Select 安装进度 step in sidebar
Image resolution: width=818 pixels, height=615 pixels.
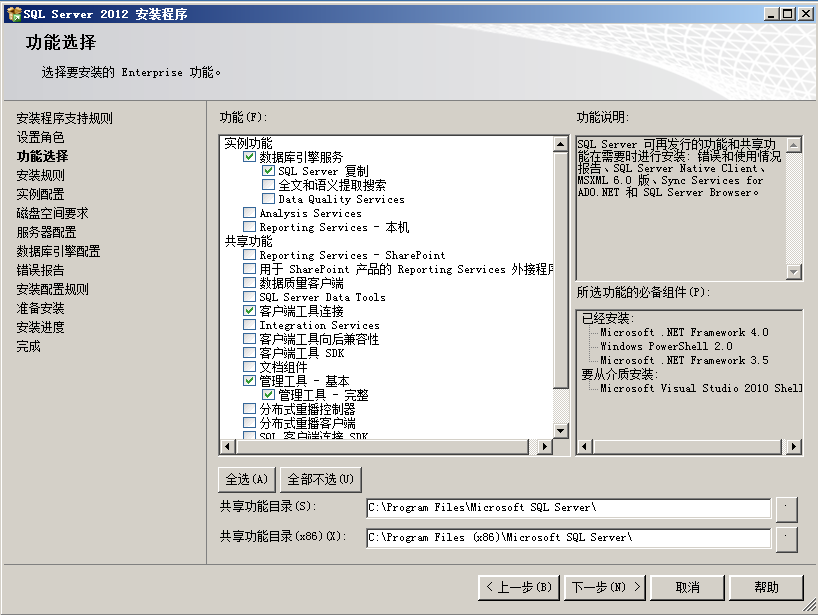(40, 327)
